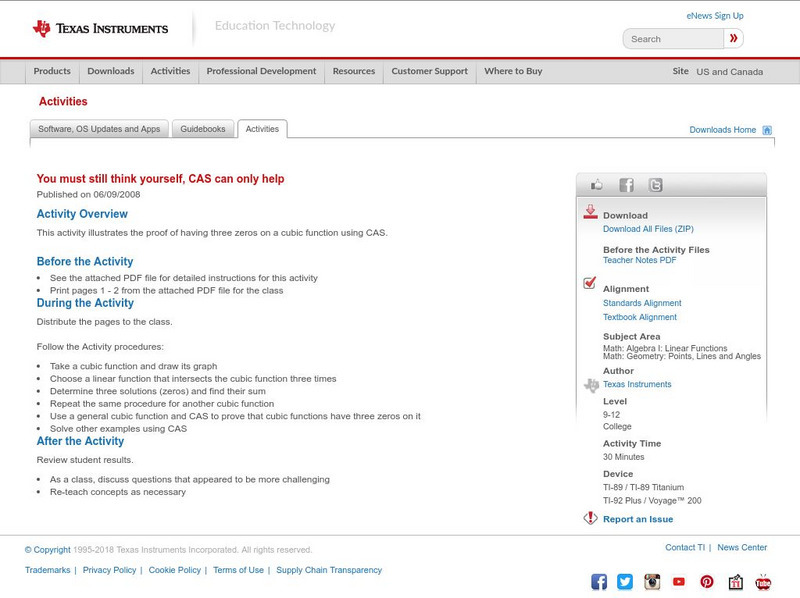
Task: Open the Products menu
Action: click(52, 71)
